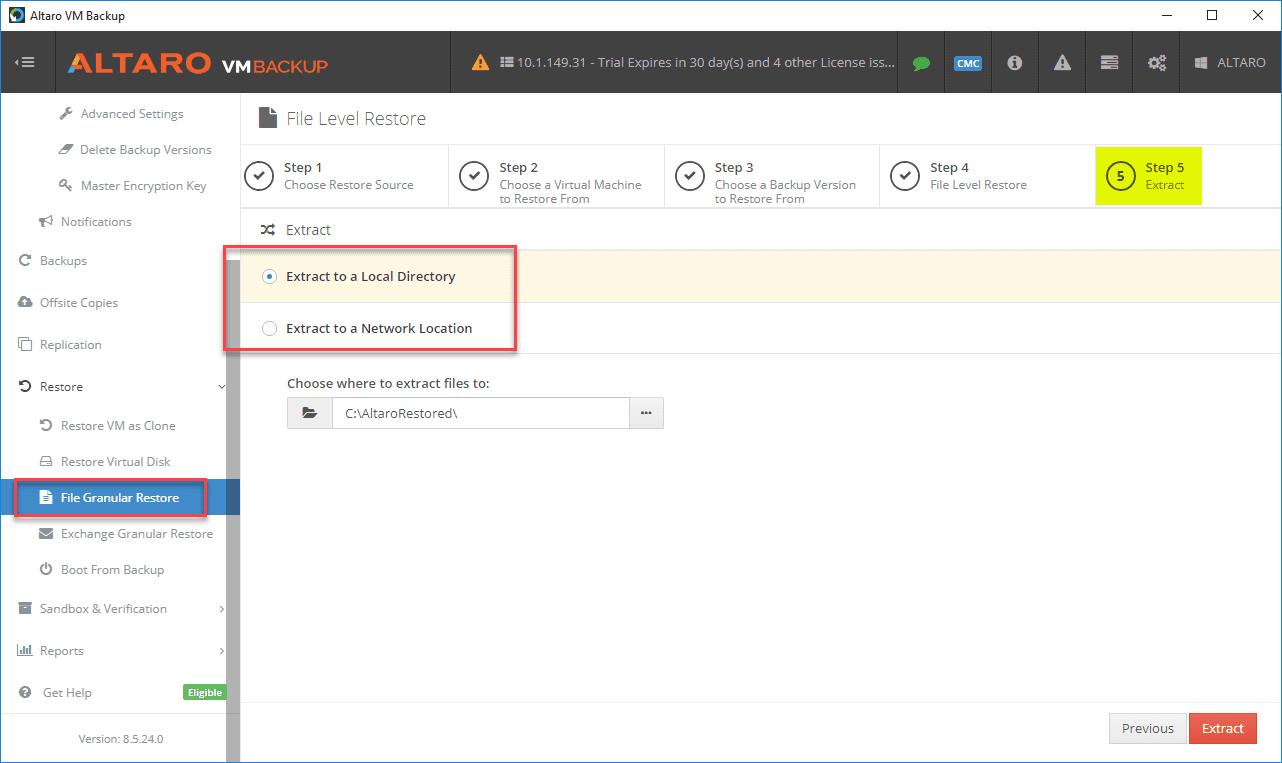The width and height of the screenshot is (1282, 763).
Task: Open Restore VM as Clone
Action: [x=107, y=426]
